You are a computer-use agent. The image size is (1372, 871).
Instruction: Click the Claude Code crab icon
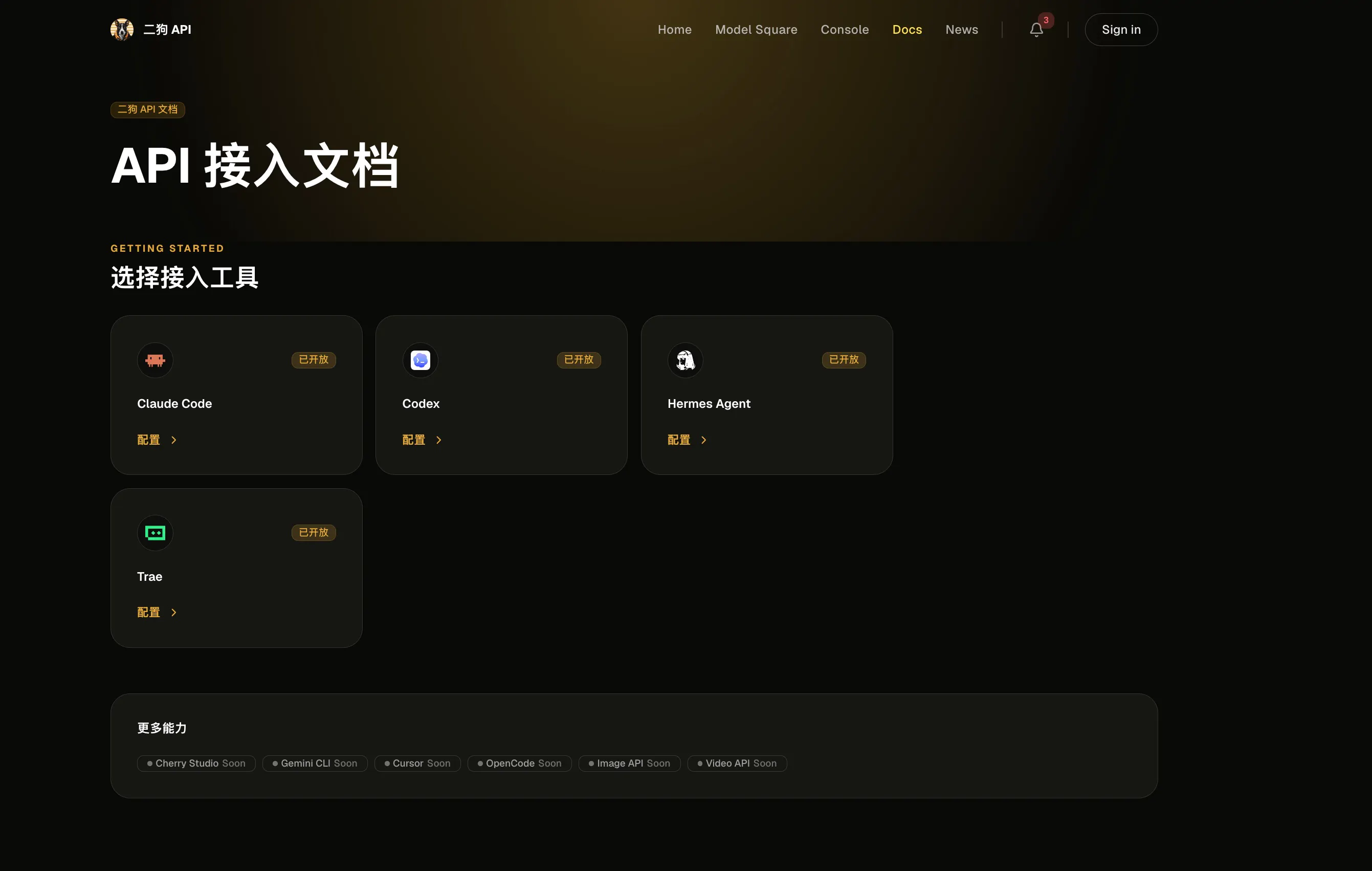click(x=155, y=360)
